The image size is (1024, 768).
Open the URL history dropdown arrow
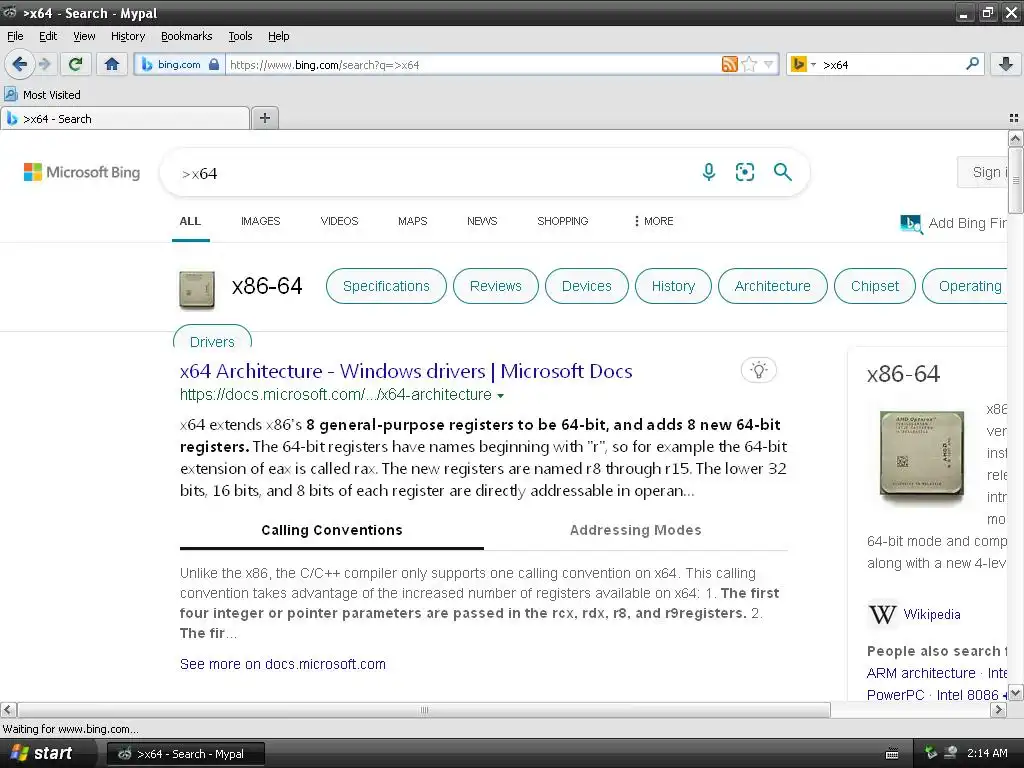click(x=769, y=64)
